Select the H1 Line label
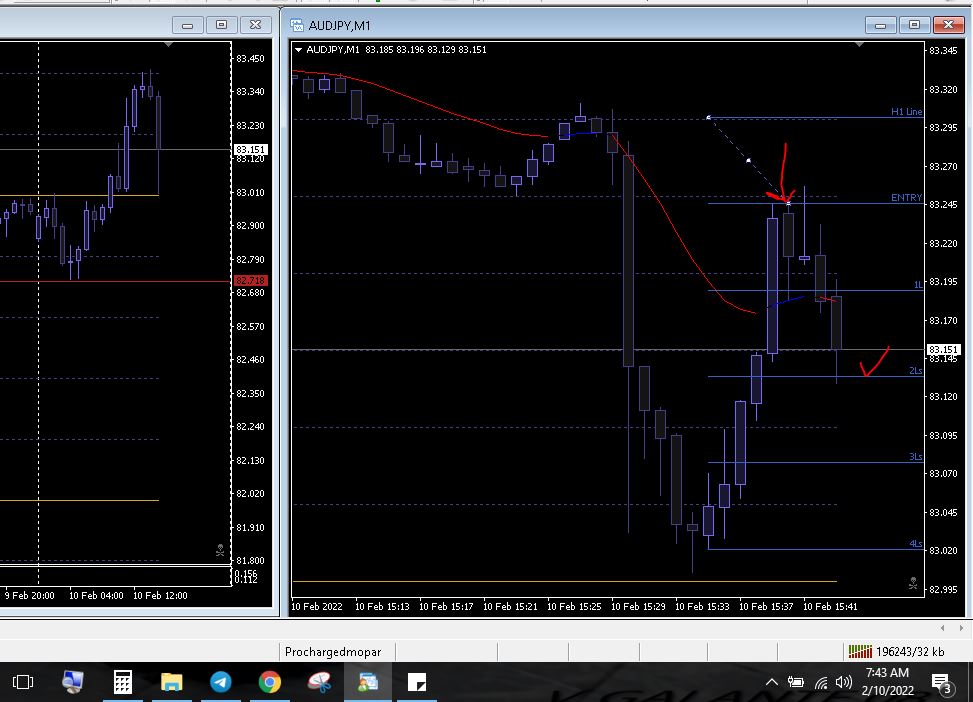Viewport: 973px width, 702px height. click(907, 112)
